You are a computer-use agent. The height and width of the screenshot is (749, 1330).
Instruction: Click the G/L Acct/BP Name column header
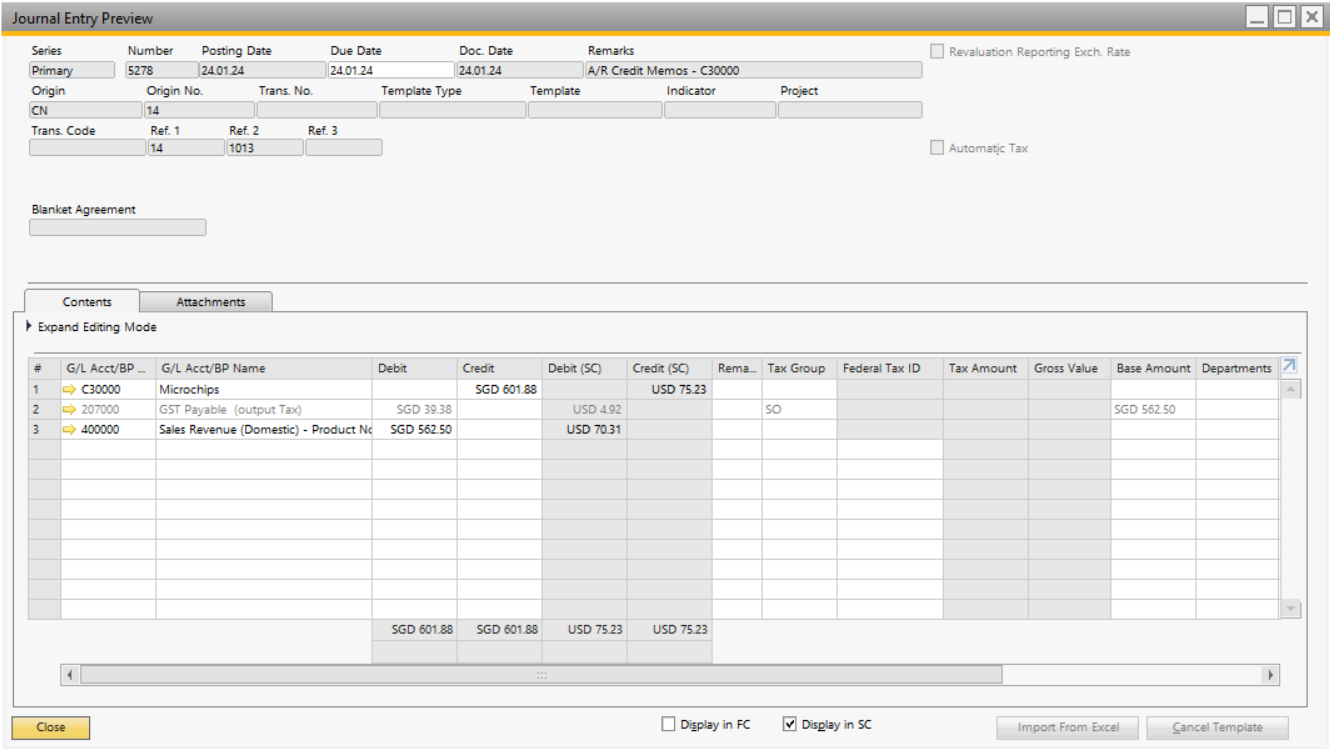coord(264,368)
